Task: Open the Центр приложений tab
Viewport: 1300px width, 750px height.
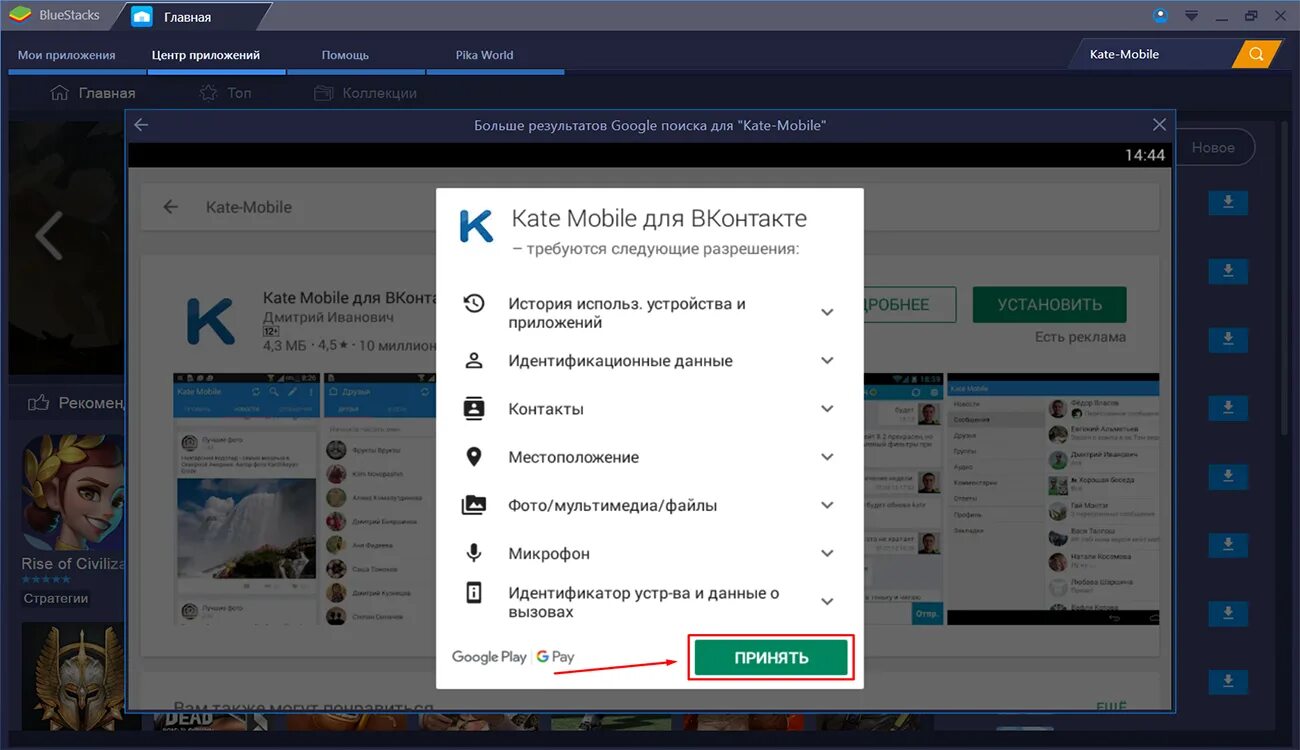Action: coord(206,55)
